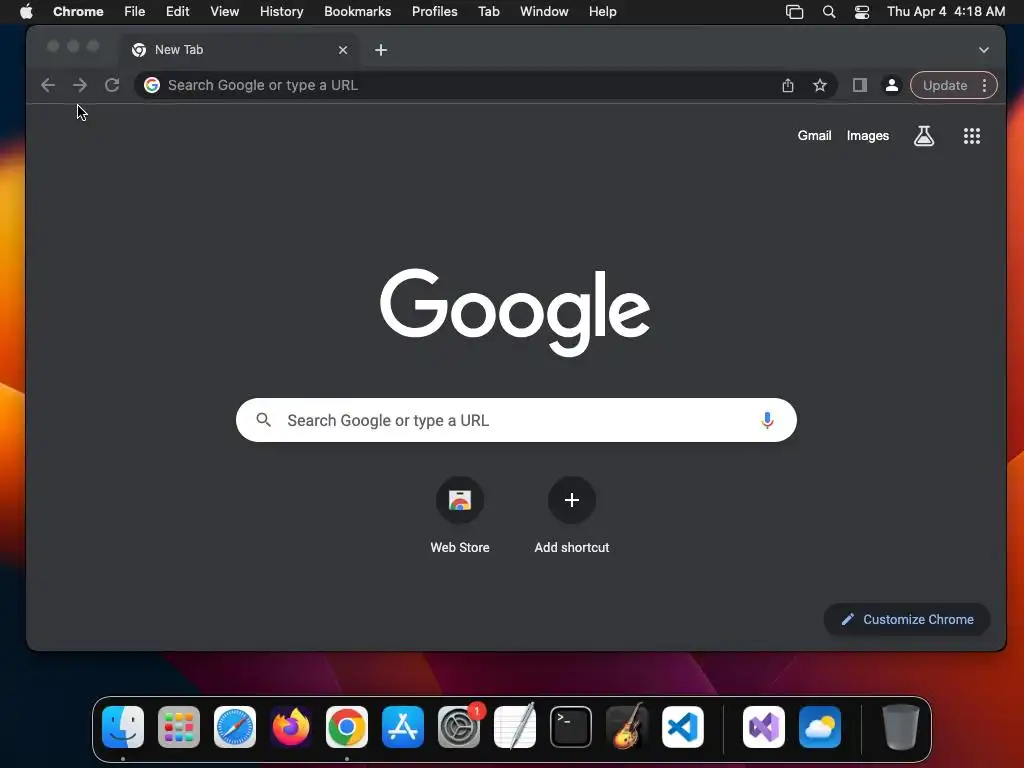This screenshot has width=1024, height=768.
Task: Open Finder in the Dock
Action: [x=123, y=727]
